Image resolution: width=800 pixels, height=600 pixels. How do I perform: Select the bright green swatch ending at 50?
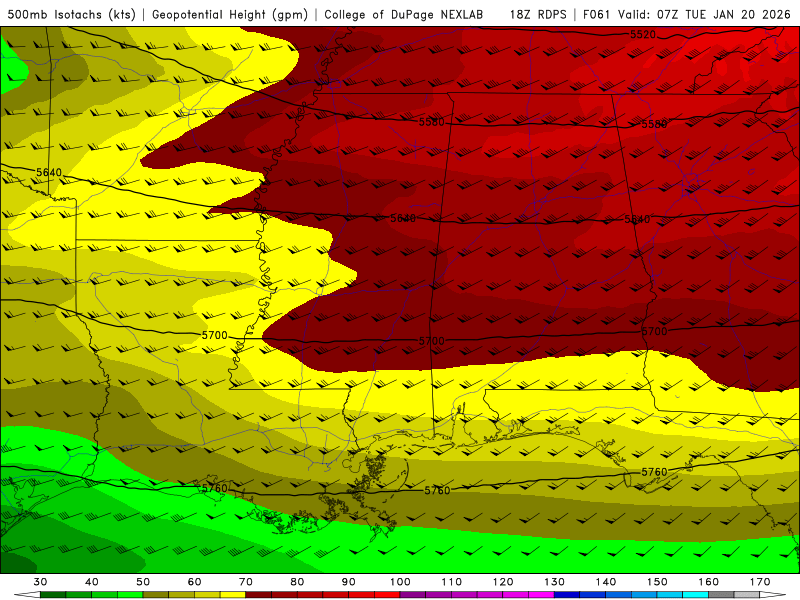(130, 595)
